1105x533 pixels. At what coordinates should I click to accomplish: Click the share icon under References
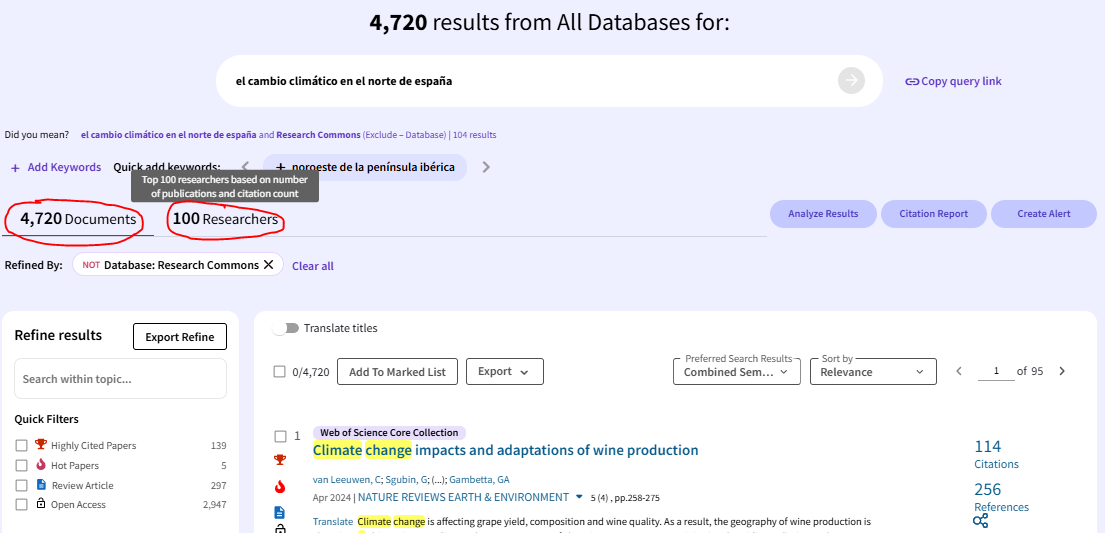(x=980, y=520)
